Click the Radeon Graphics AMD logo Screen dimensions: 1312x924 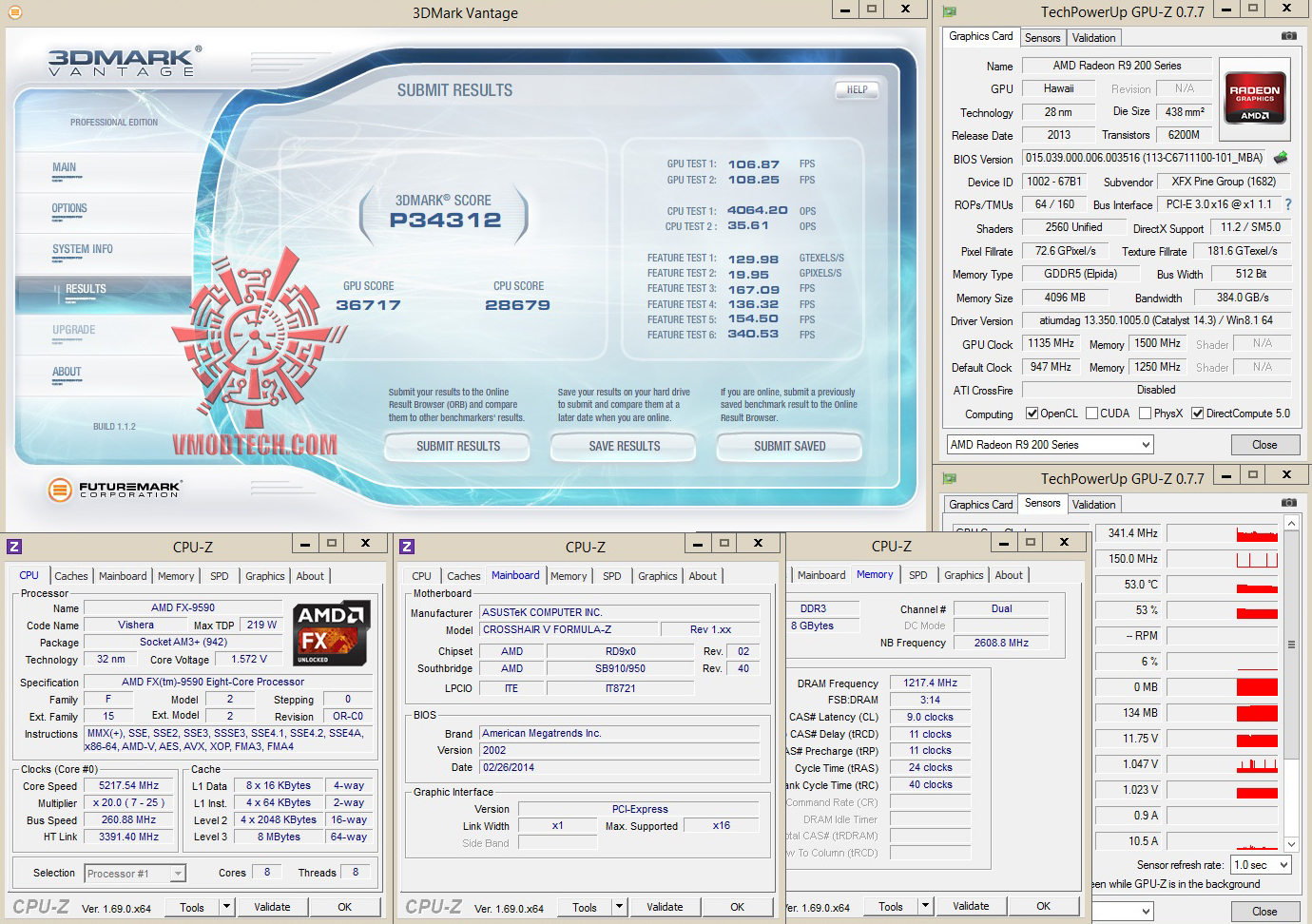point(1255,97)
